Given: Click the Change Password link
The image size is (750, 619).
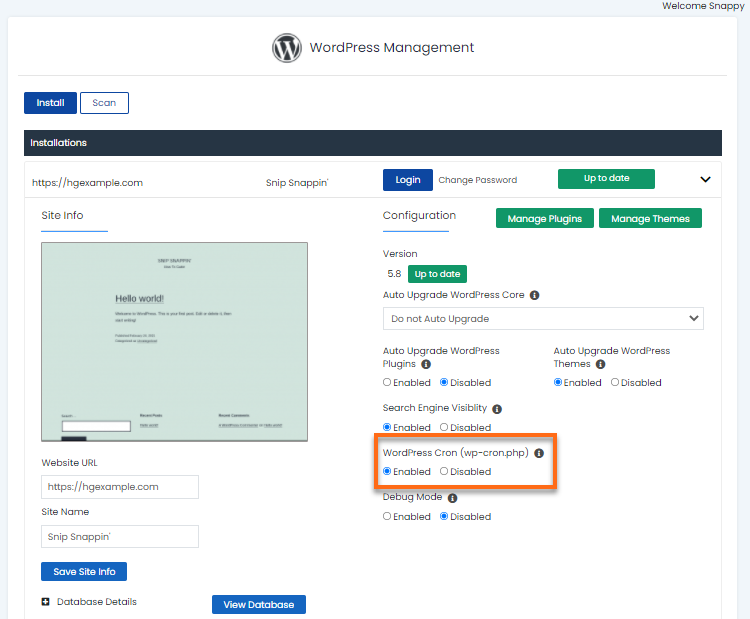Looking at the screenshot, I should tap(477, 180).
